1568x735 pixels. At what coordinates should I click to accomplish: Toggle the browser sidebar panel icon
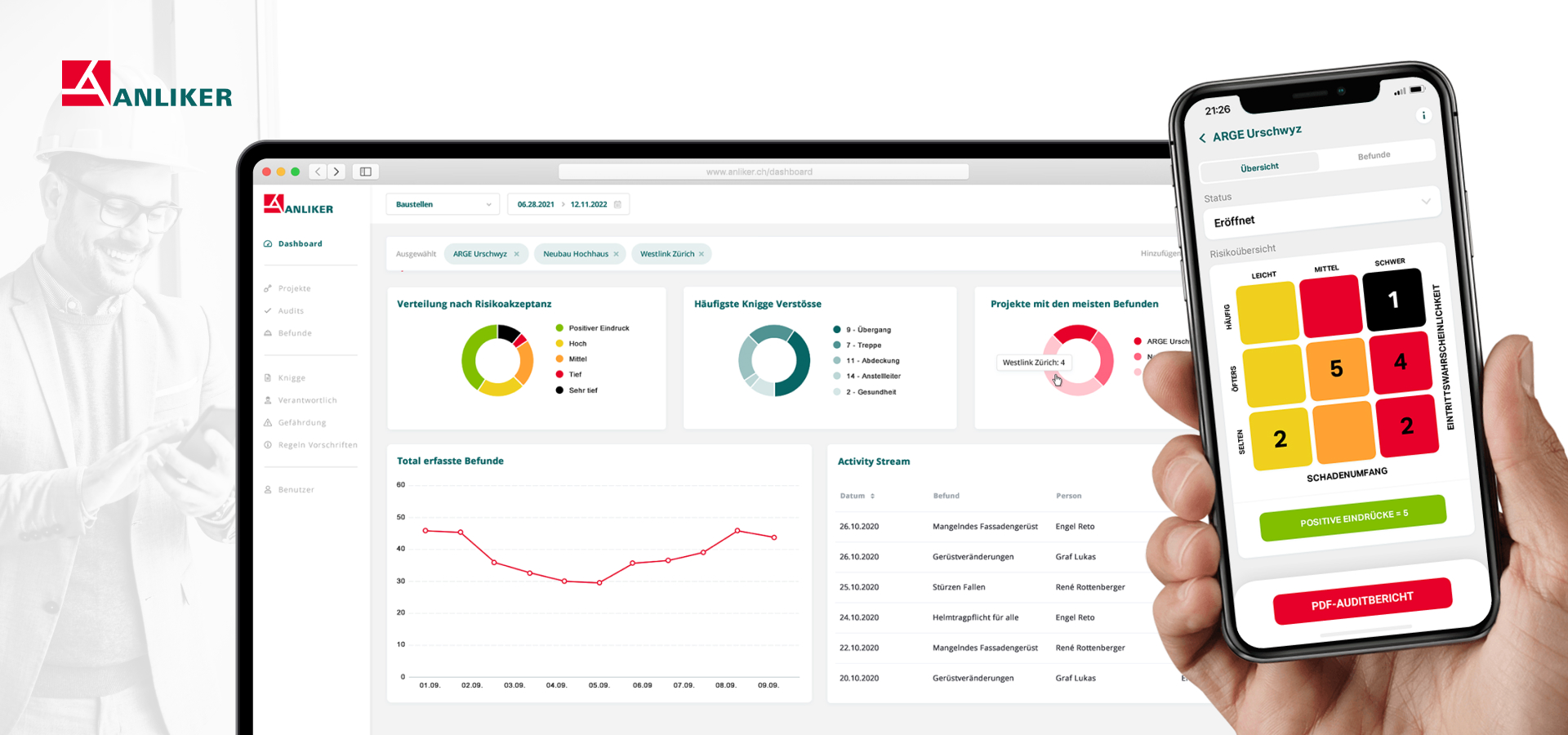point(366,171)
